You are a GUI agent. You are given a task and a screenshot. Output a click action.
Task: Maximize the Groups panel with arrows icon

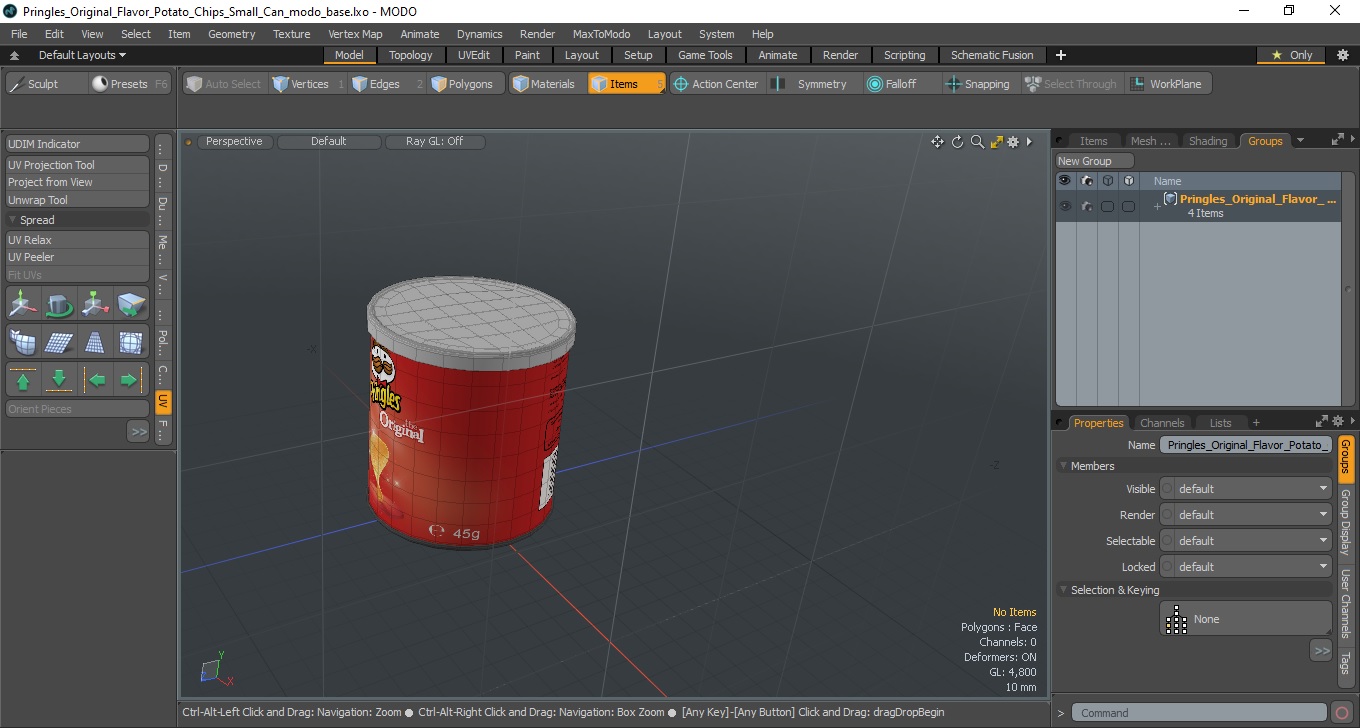[1338, 141]
